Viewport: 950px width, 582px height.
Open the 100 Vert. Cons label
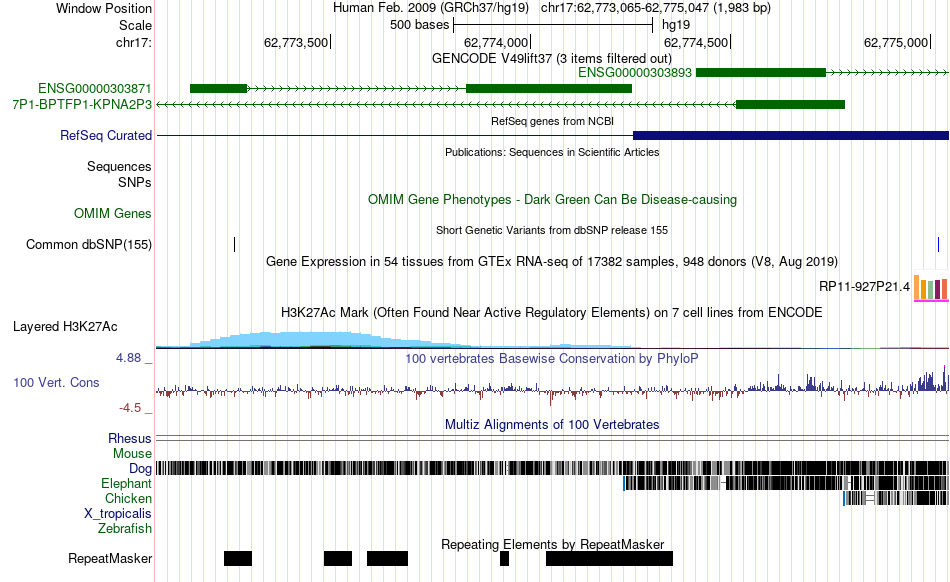coord(56,382)
